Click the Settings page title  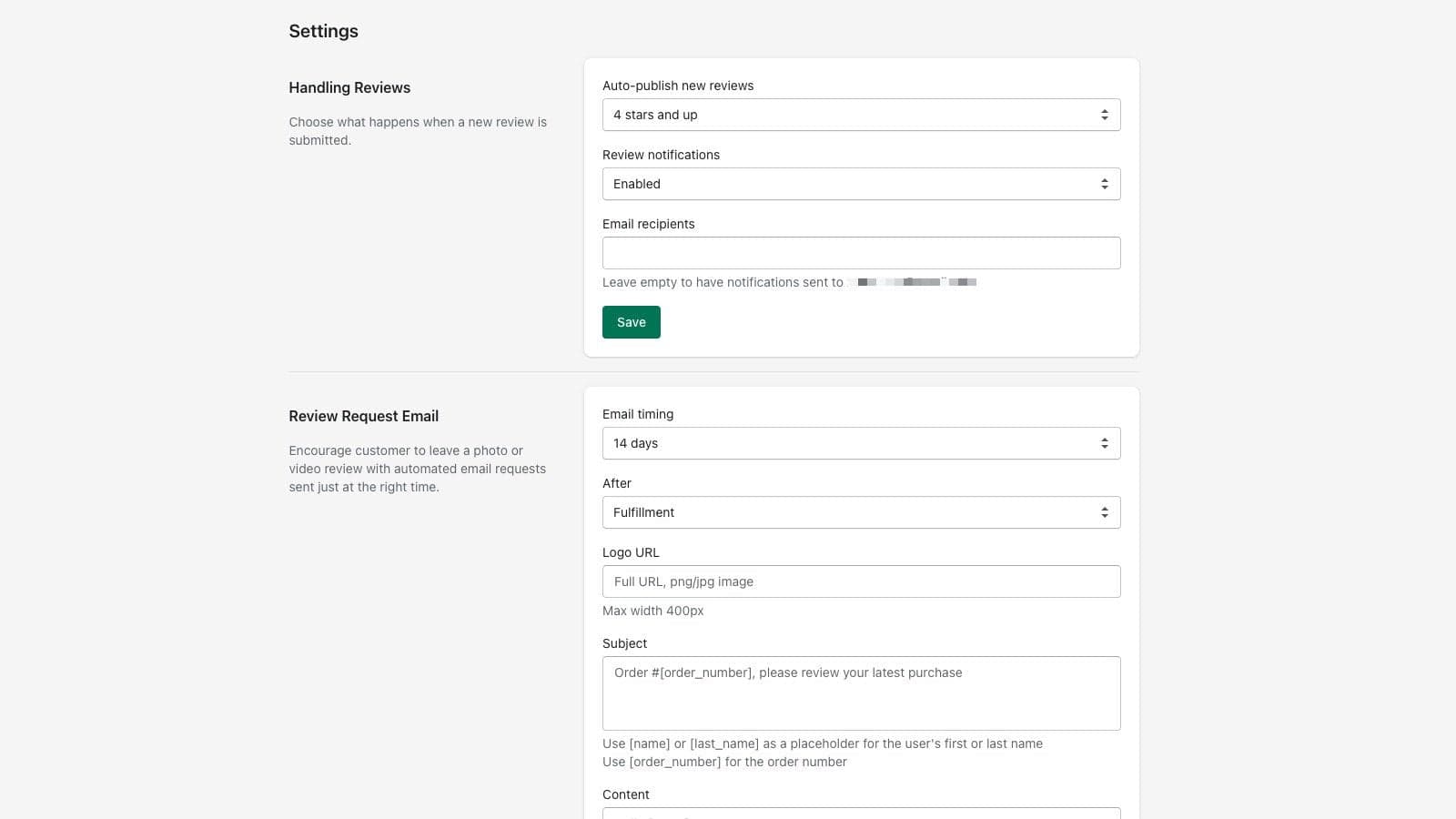(x=323, y=30)
